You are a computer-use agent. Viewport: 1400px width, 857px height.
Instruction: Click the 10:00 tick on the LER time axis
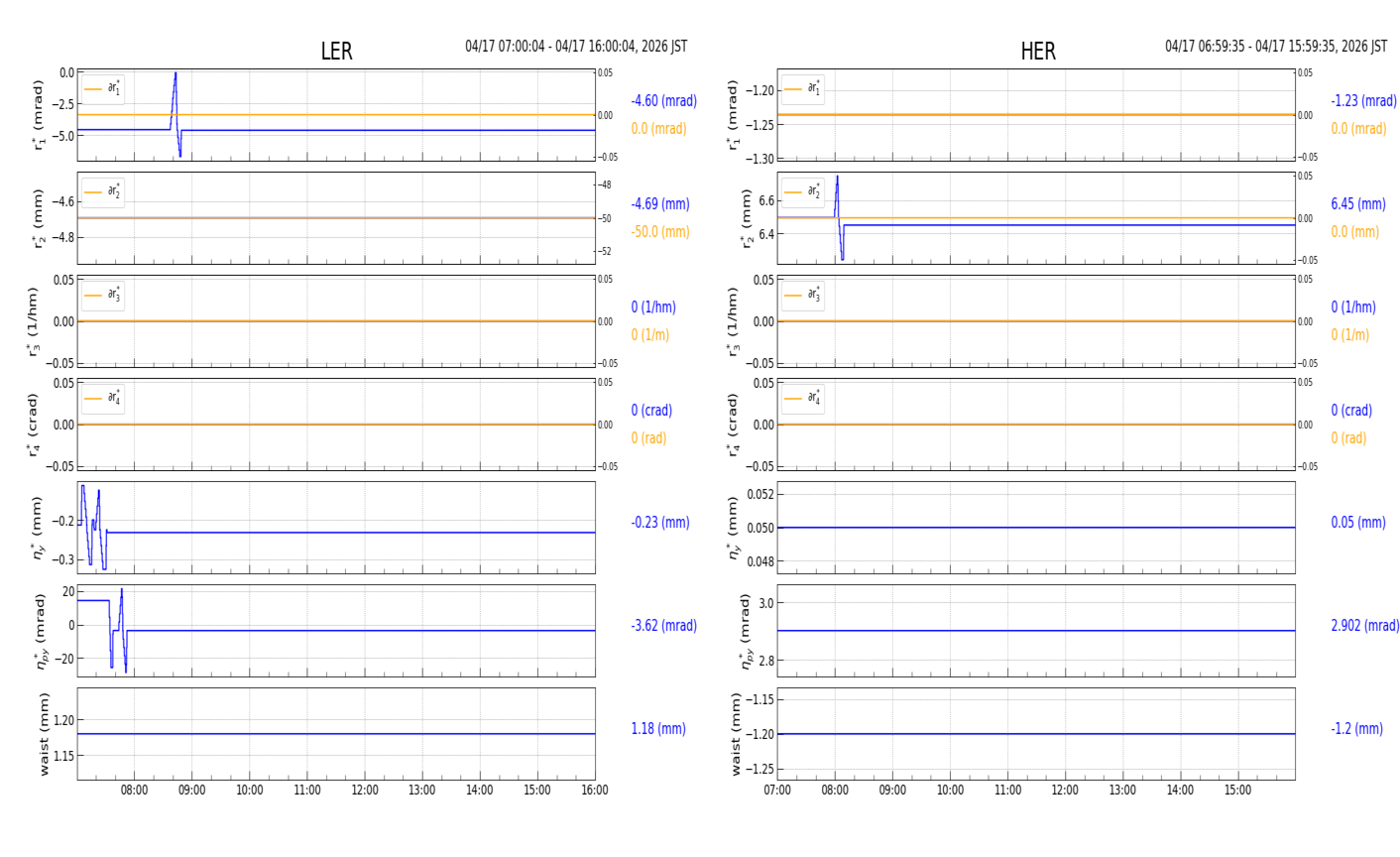(x=250, y=791)
